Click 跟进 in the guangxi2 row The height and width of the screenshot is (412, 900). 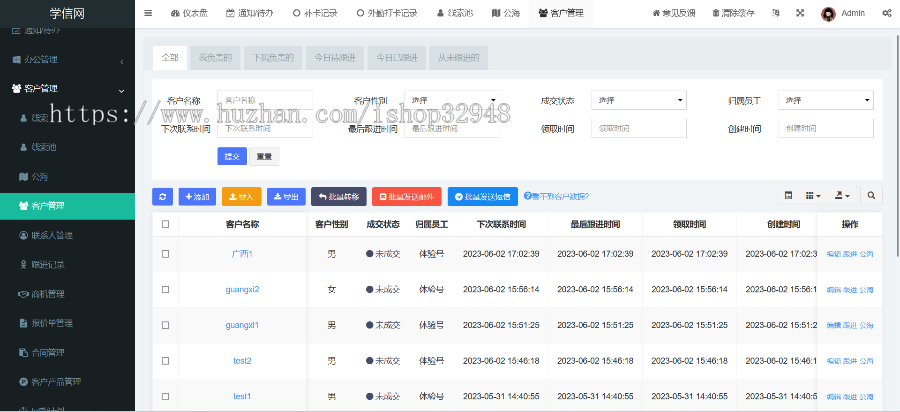(x=849, y=289)
